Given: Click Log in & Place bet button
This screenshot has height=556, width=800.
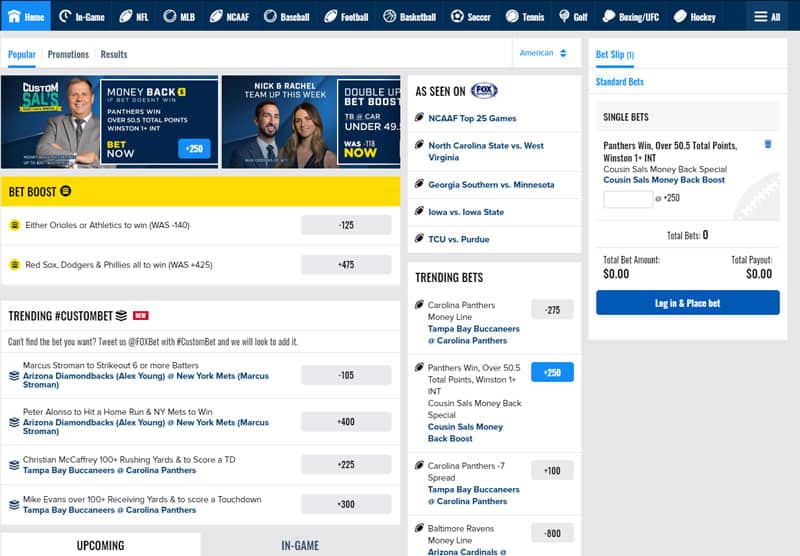Looking at the screenshot, I should [687, 303].
